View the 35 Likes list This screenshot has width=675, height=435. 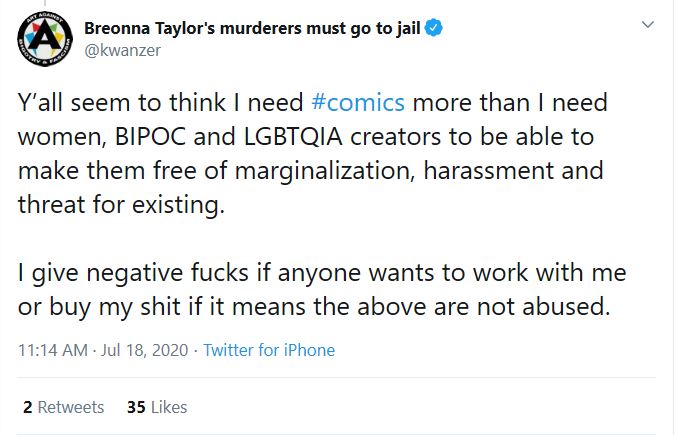(157, 407)
